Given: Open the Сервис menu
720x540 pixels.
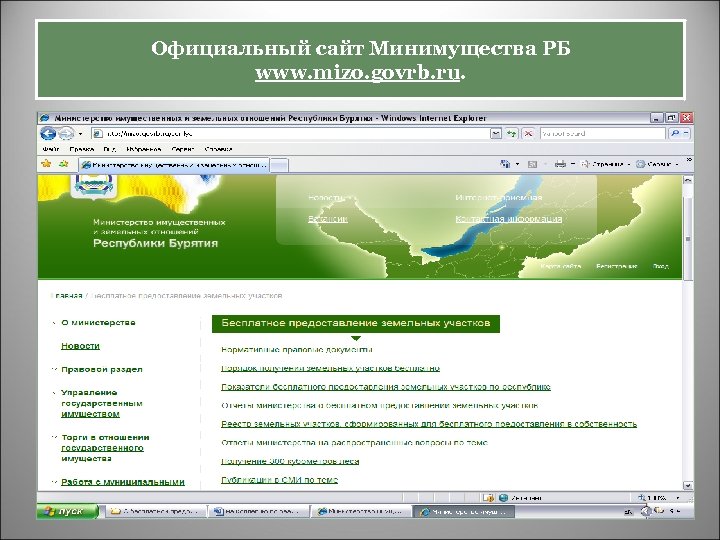Looking at the screenshot, I should click(x=183, y=149).
